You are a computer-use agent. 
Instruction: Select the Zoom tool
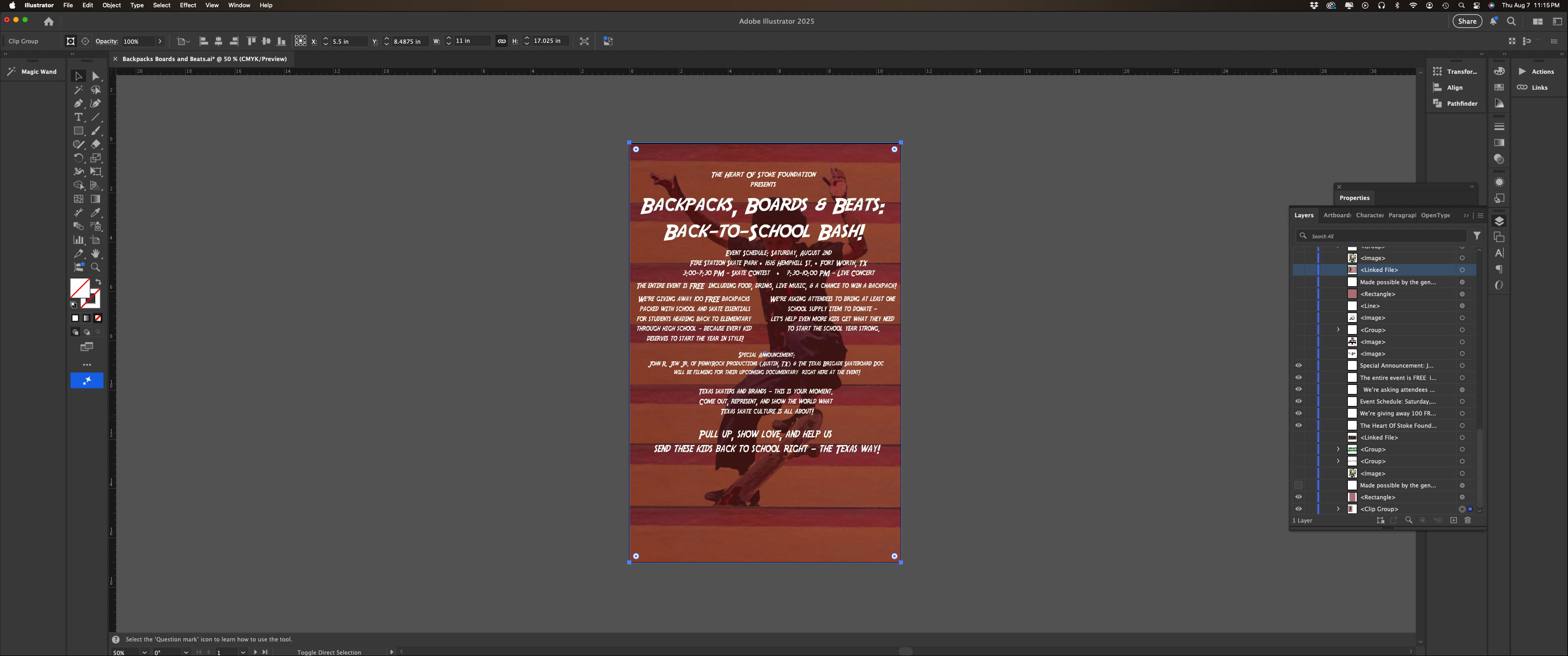pyautogui.click(x=96, y=267)
